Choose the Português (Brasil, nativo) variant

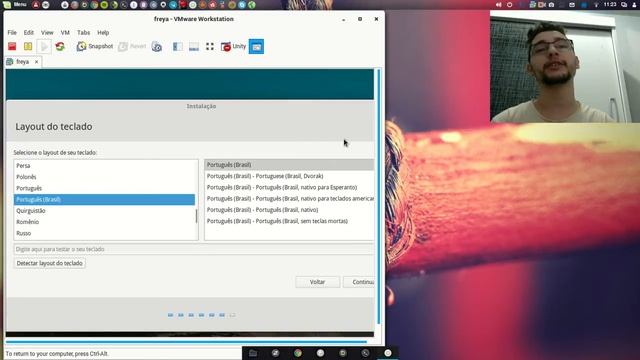(289, 210)
